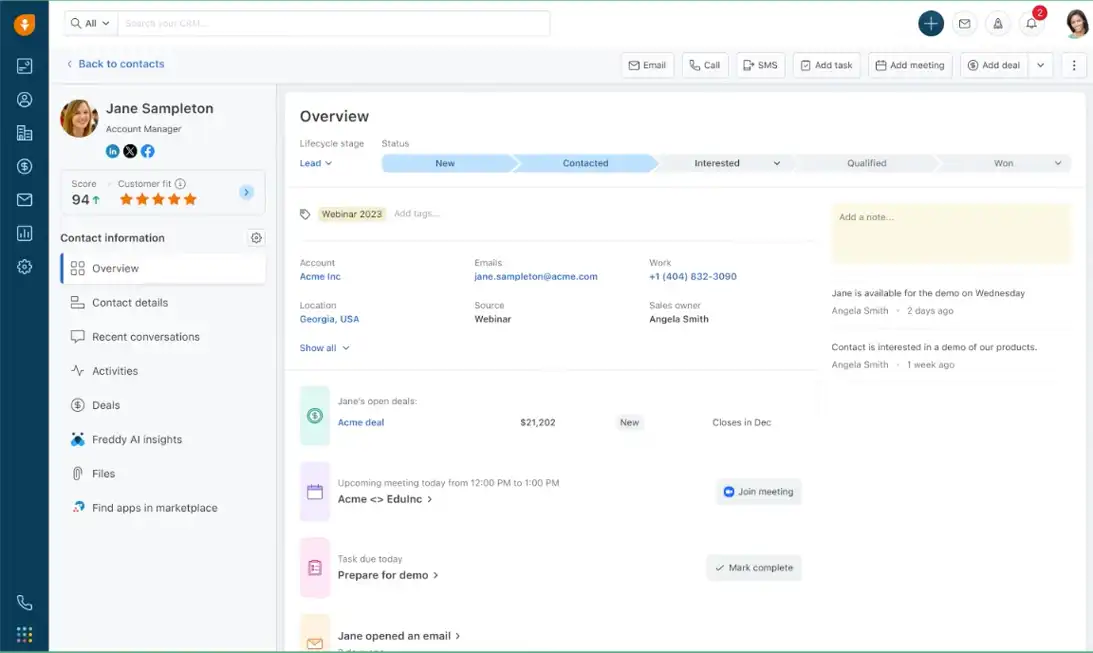Open Jane's Facebook profile icon
Image resolution: width=1093 pixels, height=653 pixels.
pyautogui.click(x=148, y=151)
